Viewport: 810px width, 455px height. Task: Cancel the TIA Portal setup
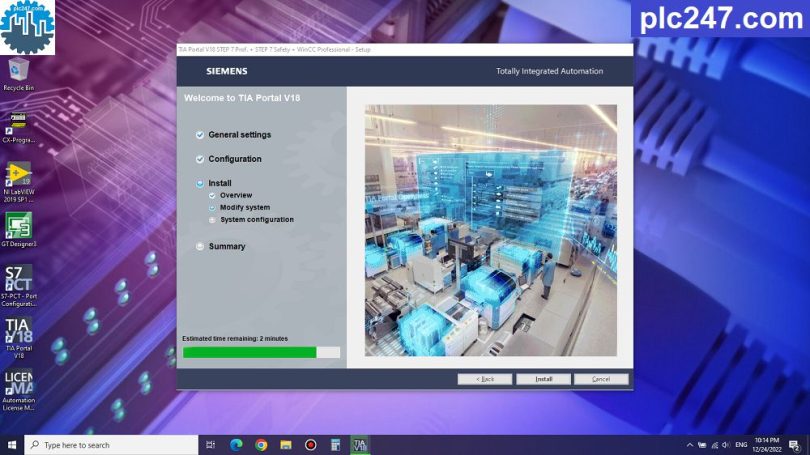click(601, 379)
